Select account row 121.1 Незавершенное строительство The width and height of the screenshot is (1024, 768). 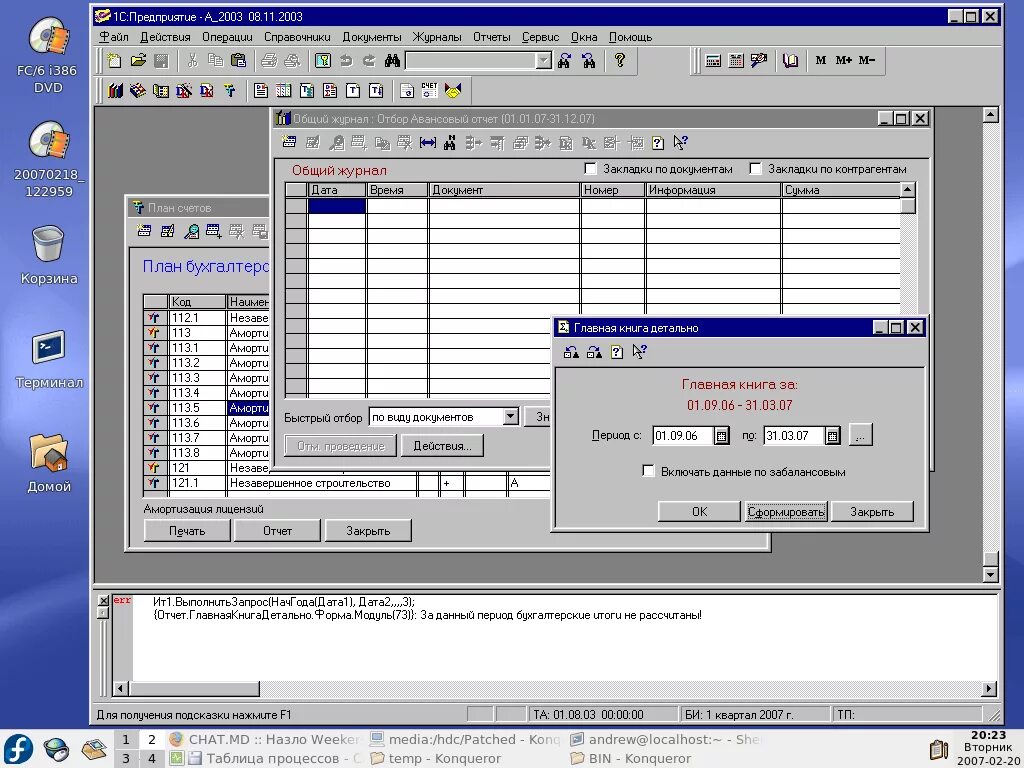[x=346, y=483]
